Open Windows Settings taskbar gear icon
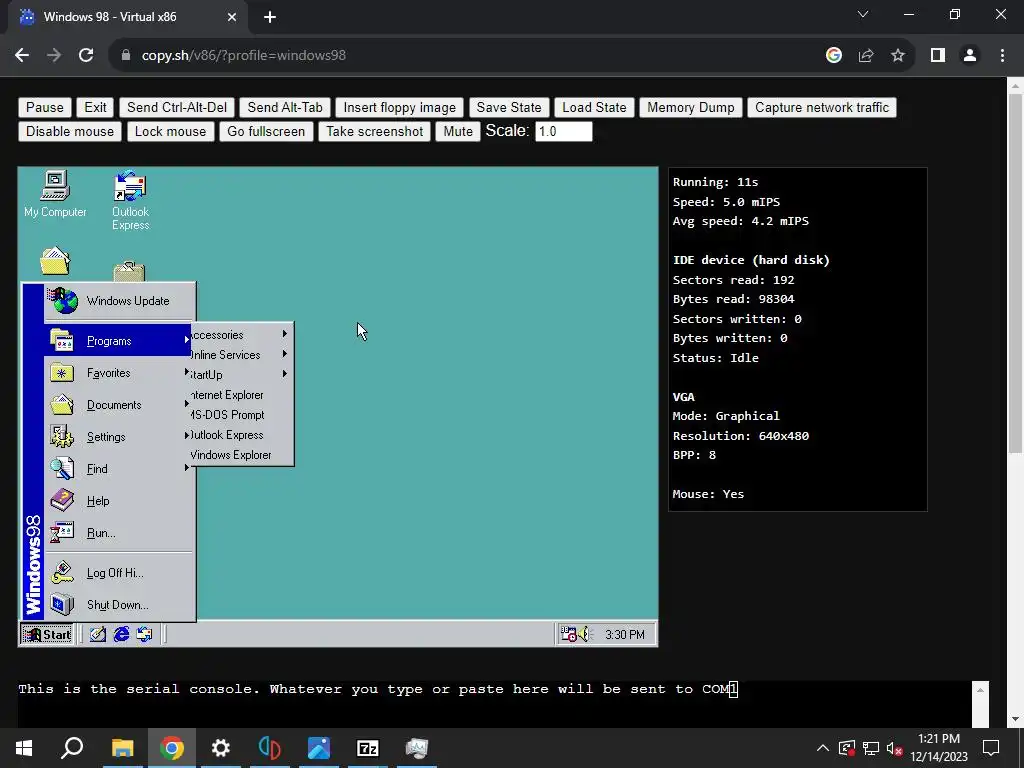Screen dimensions: 1024x768 [221, 748]
